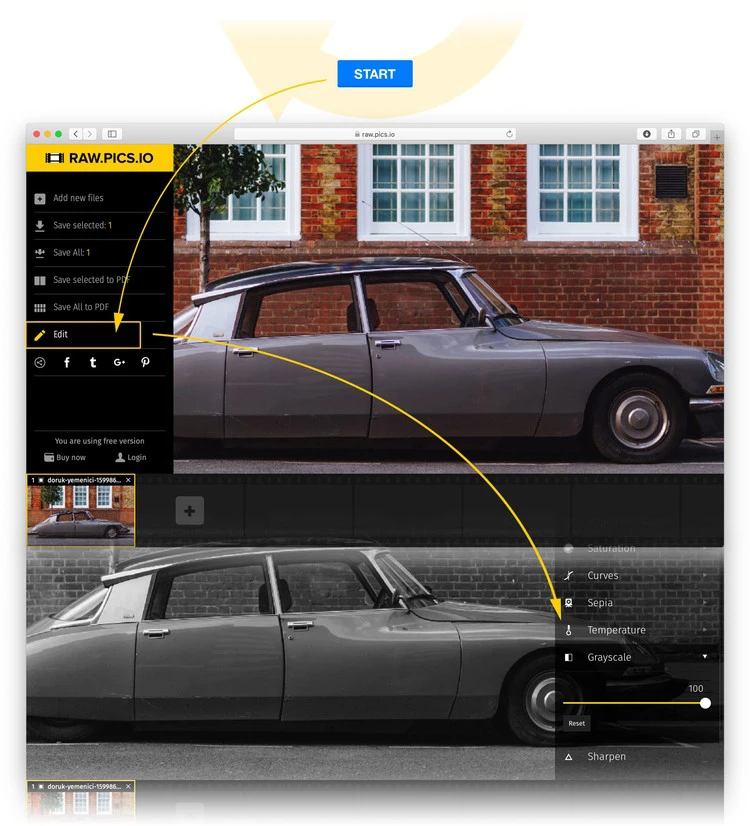Screen dimensions: 750x826
Task: Click the Curves icon
Action: [x=569, y=576]
